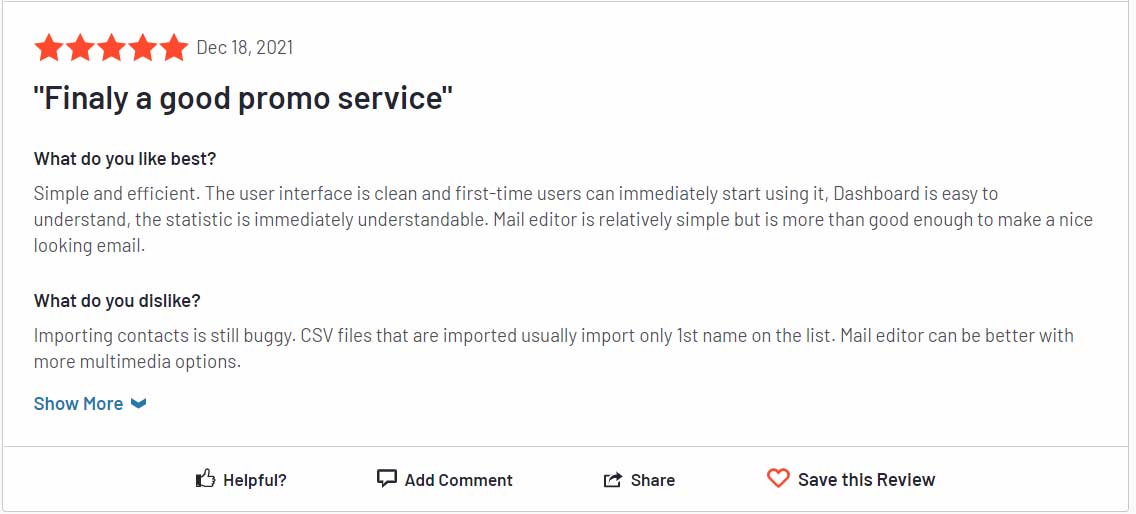This screenshot has height=514, width=1136.
Task: Click the paragraph about importing contacts
Action: [554, 349]
